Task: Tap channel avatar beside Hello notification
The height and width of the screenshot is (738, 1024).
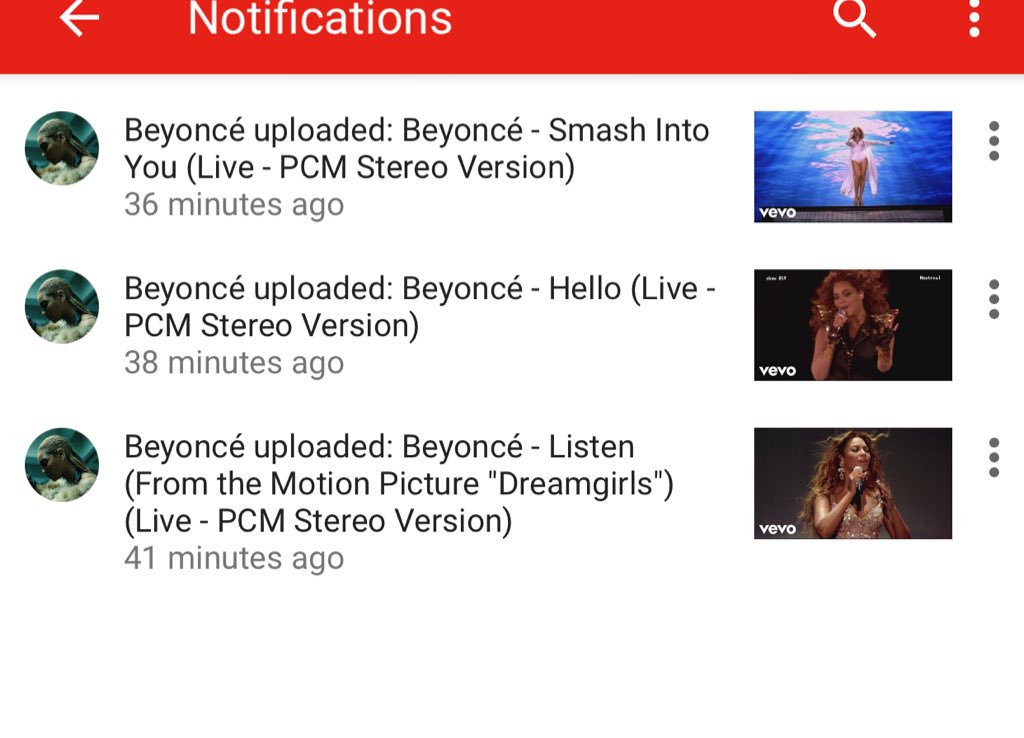Action: tap(62, 306)
